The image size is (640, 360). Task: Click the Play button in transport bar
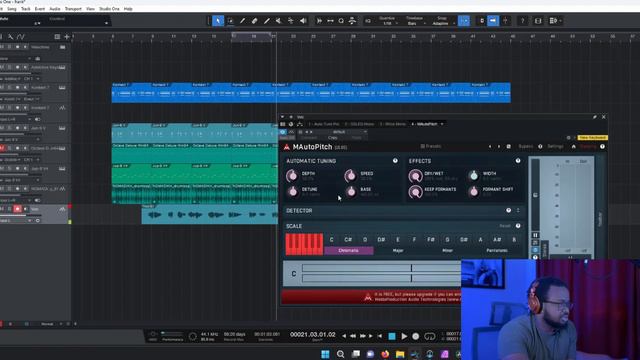pyautogui.click(x=404, y=336)
